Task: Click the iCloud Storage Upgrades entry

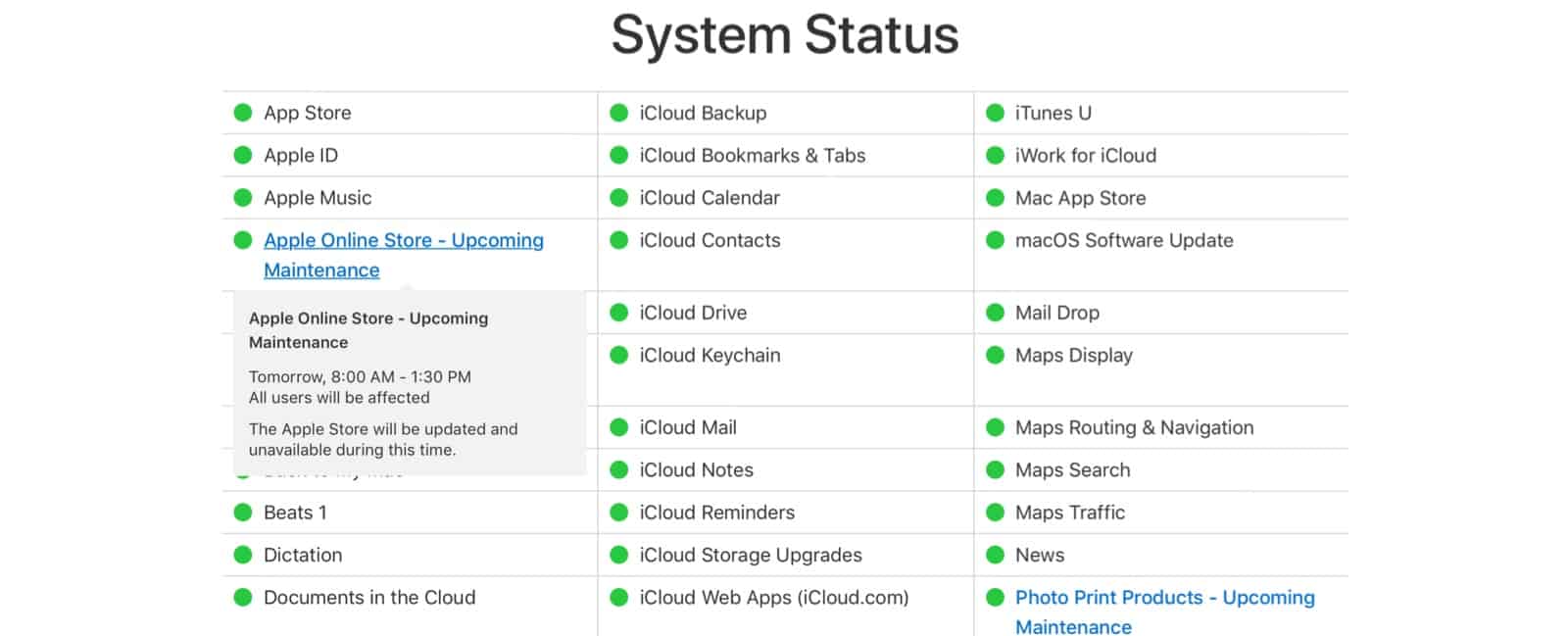Action: coord(751,555)
